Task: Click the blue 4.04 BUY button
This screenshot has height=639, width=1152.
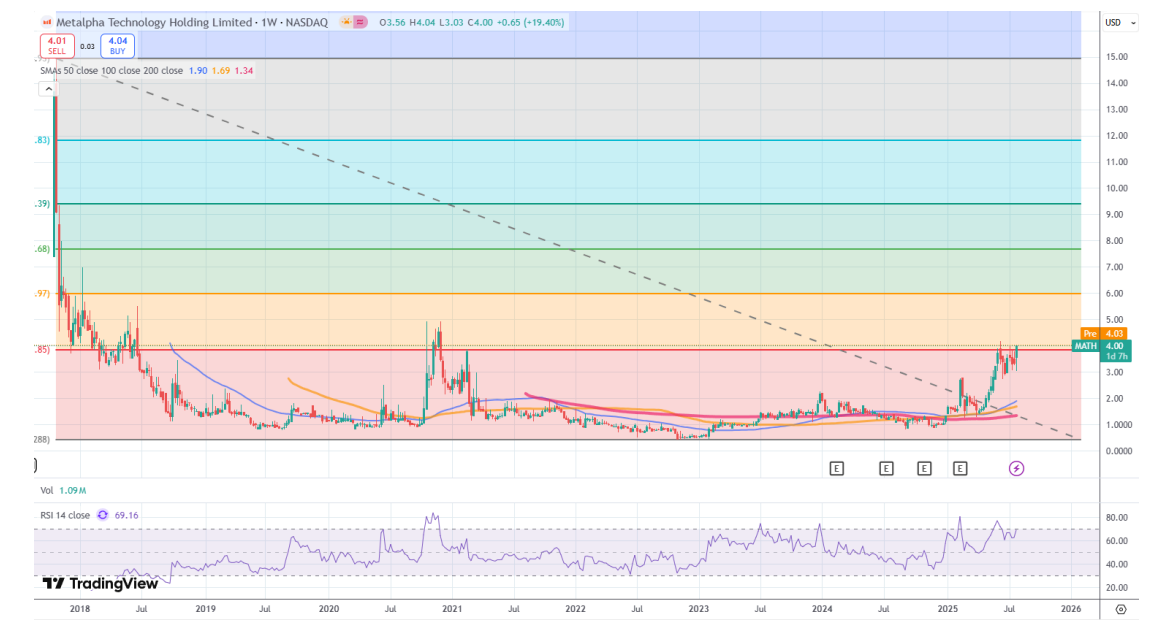Action: [x=118, y=46]
